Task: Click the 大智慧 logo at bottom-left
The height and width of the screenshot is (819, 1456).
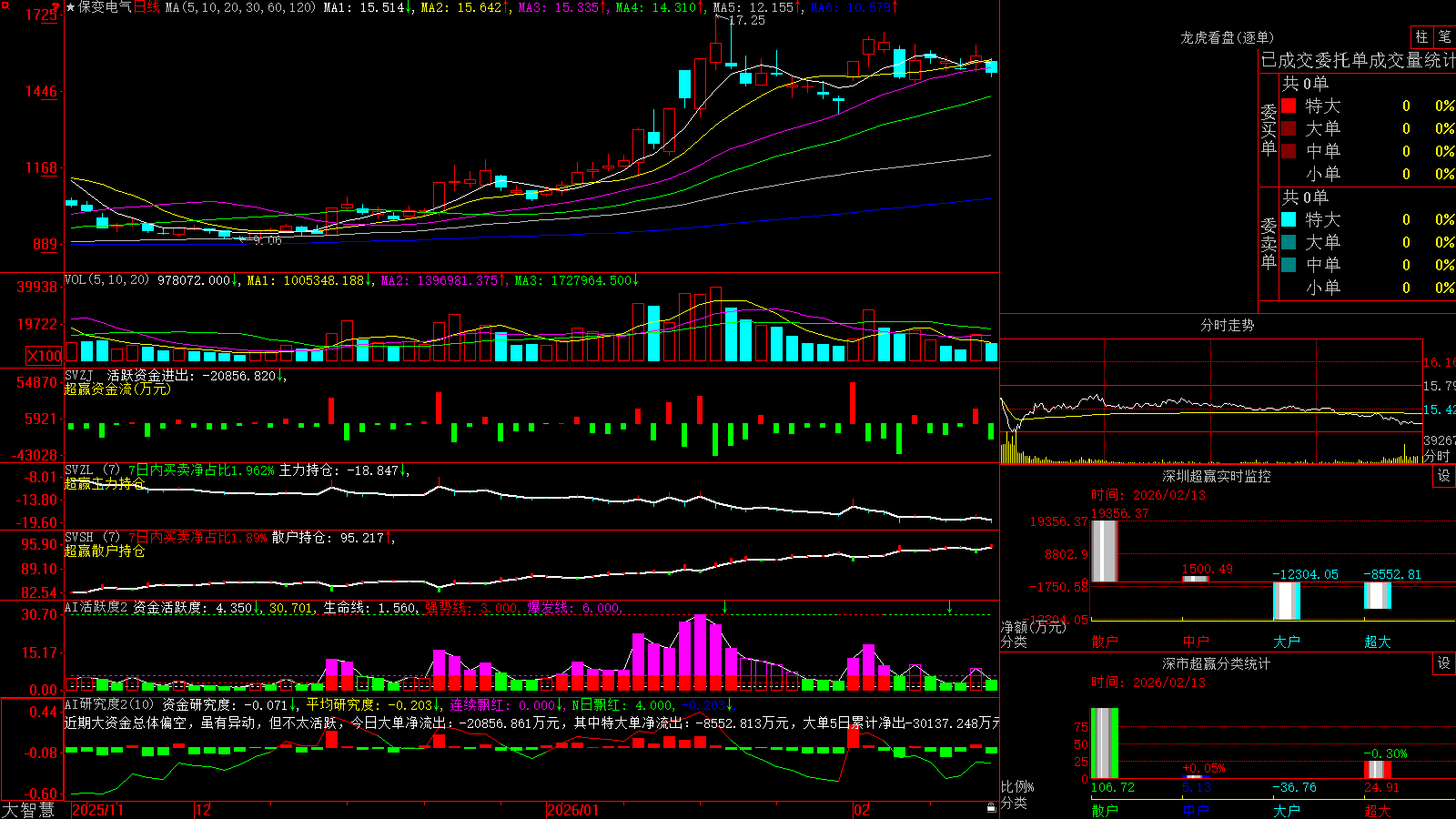Action: [x=28, y=810]
